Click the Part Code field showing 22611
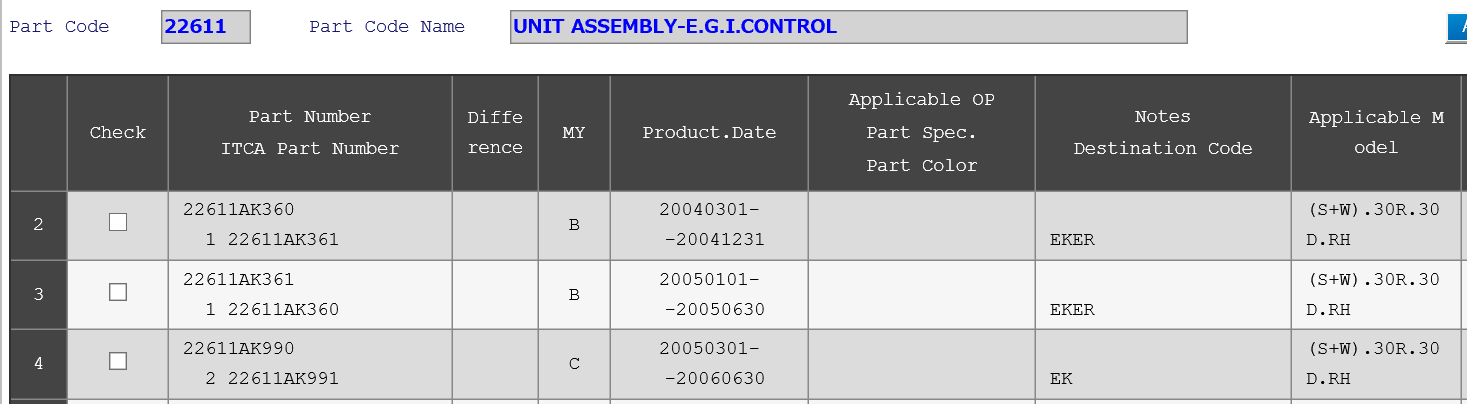 [205, 27]
